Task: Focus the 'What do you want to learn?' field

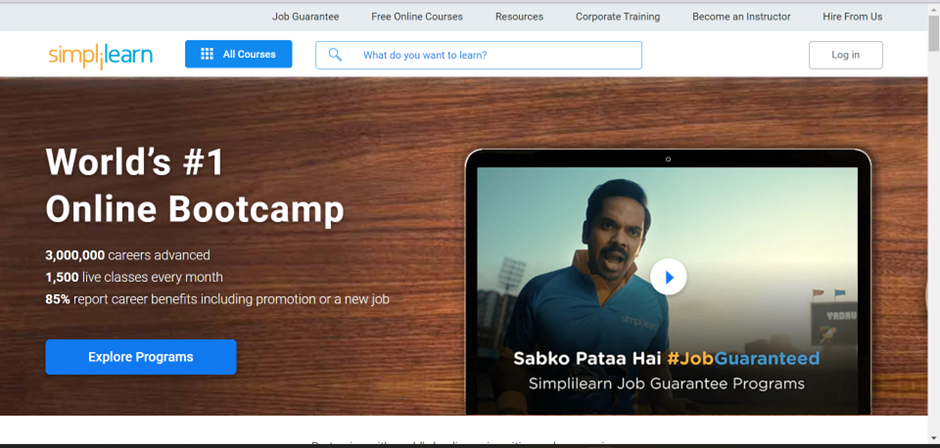Action: [x=478, y=55]
